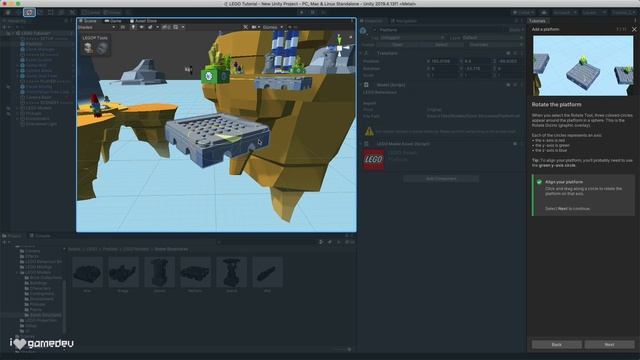Click the Pause button
Image resolution: width=640 pixels, height=360 pixels.
pos(313,12)
